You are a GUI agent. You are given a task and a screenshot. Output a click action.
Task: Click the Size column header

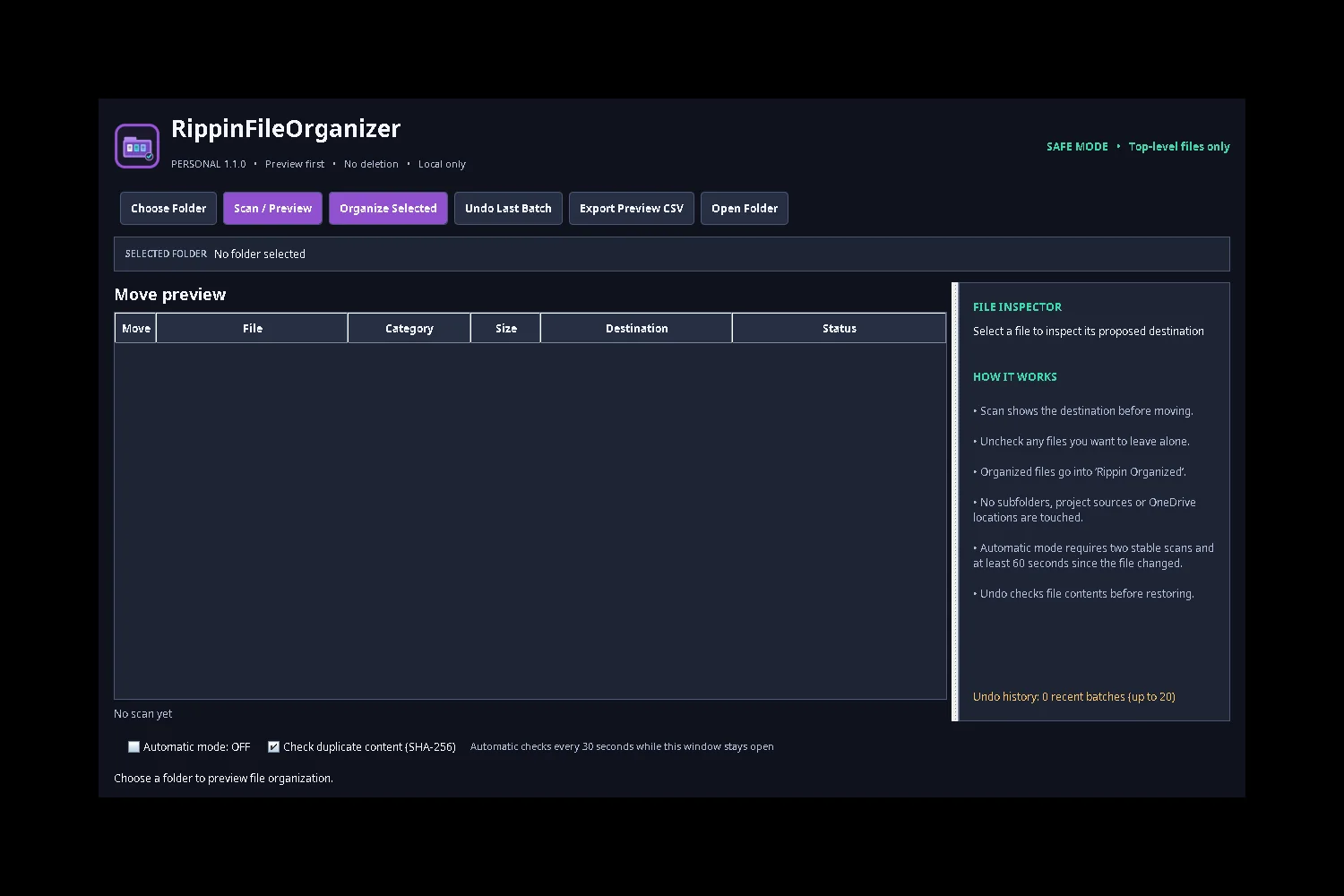coord(506,328)
